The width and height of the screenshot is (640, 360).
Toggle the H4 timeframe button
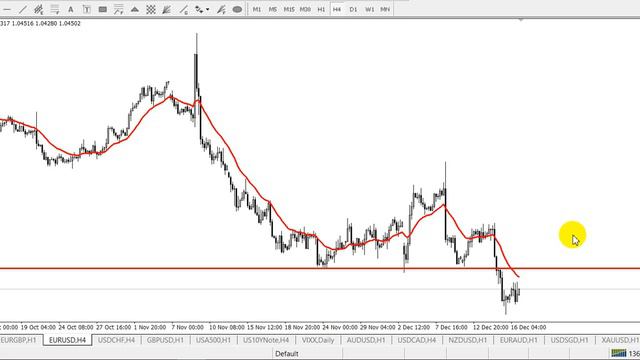pos(337,9)
